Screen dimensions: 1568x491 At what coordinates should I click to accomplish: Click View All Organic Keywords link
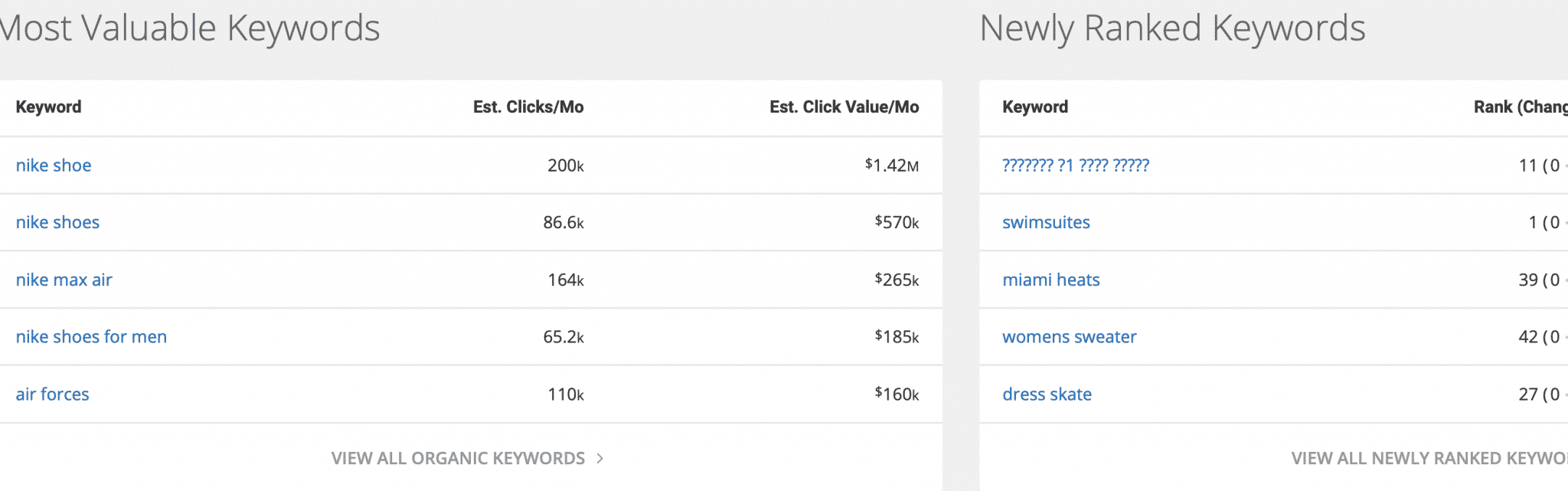coord(458,458)
